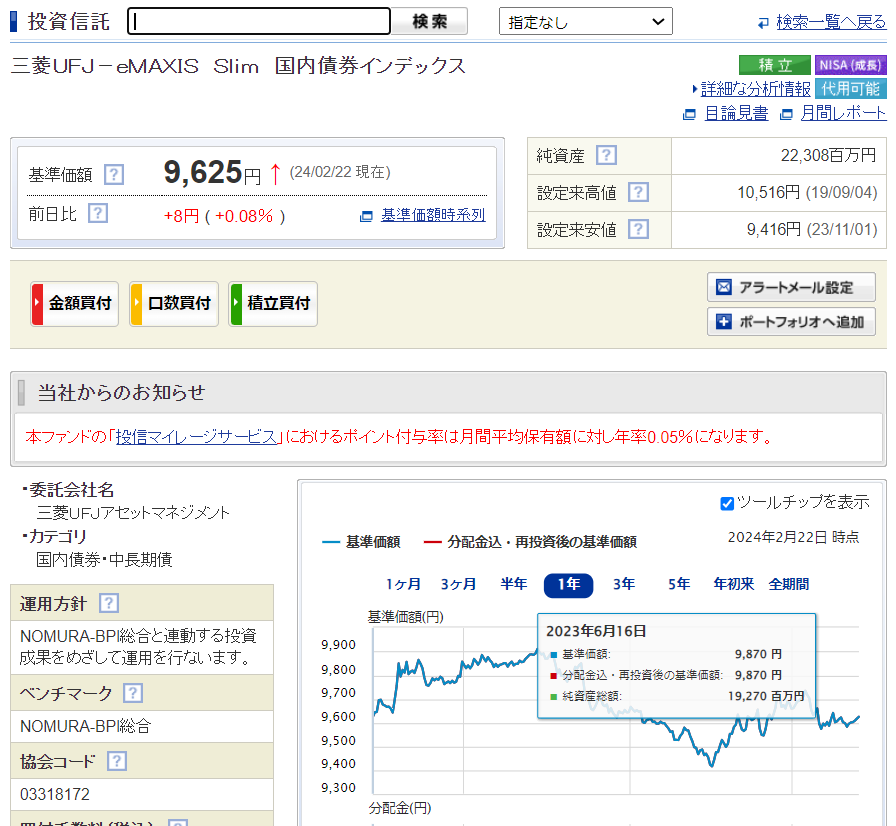Expand the 指定なし dropdown
The height and width of the screenshot is (826, 896).
[586, 22]
